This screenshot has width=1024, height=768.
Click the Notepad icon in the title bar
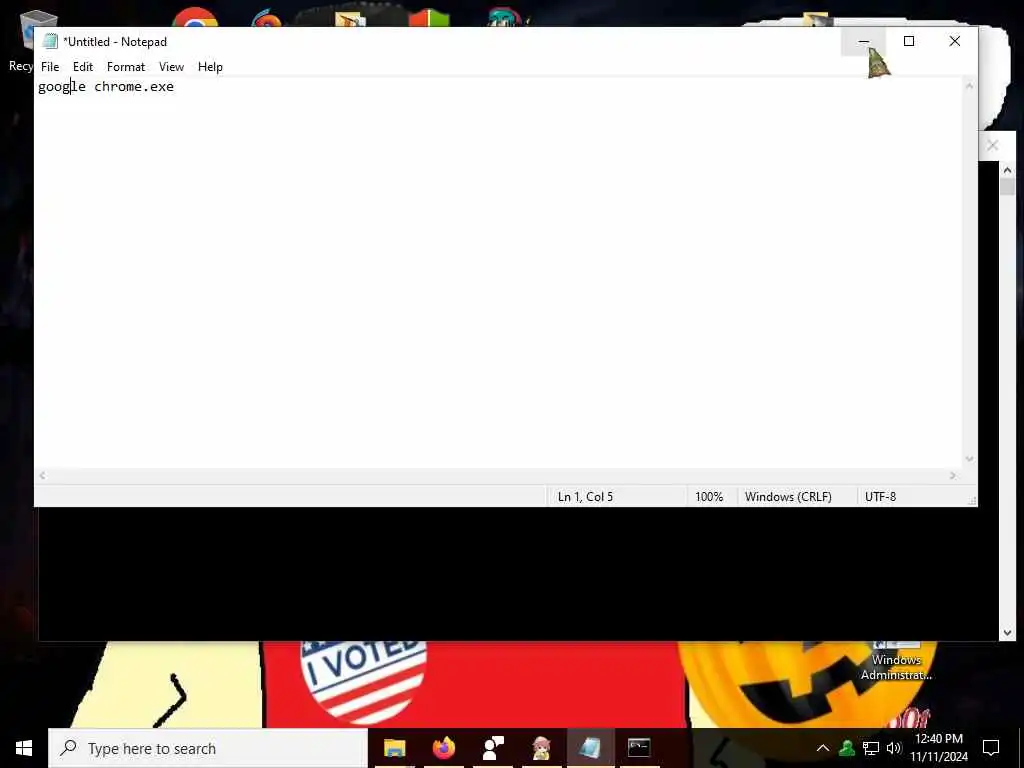50,42
